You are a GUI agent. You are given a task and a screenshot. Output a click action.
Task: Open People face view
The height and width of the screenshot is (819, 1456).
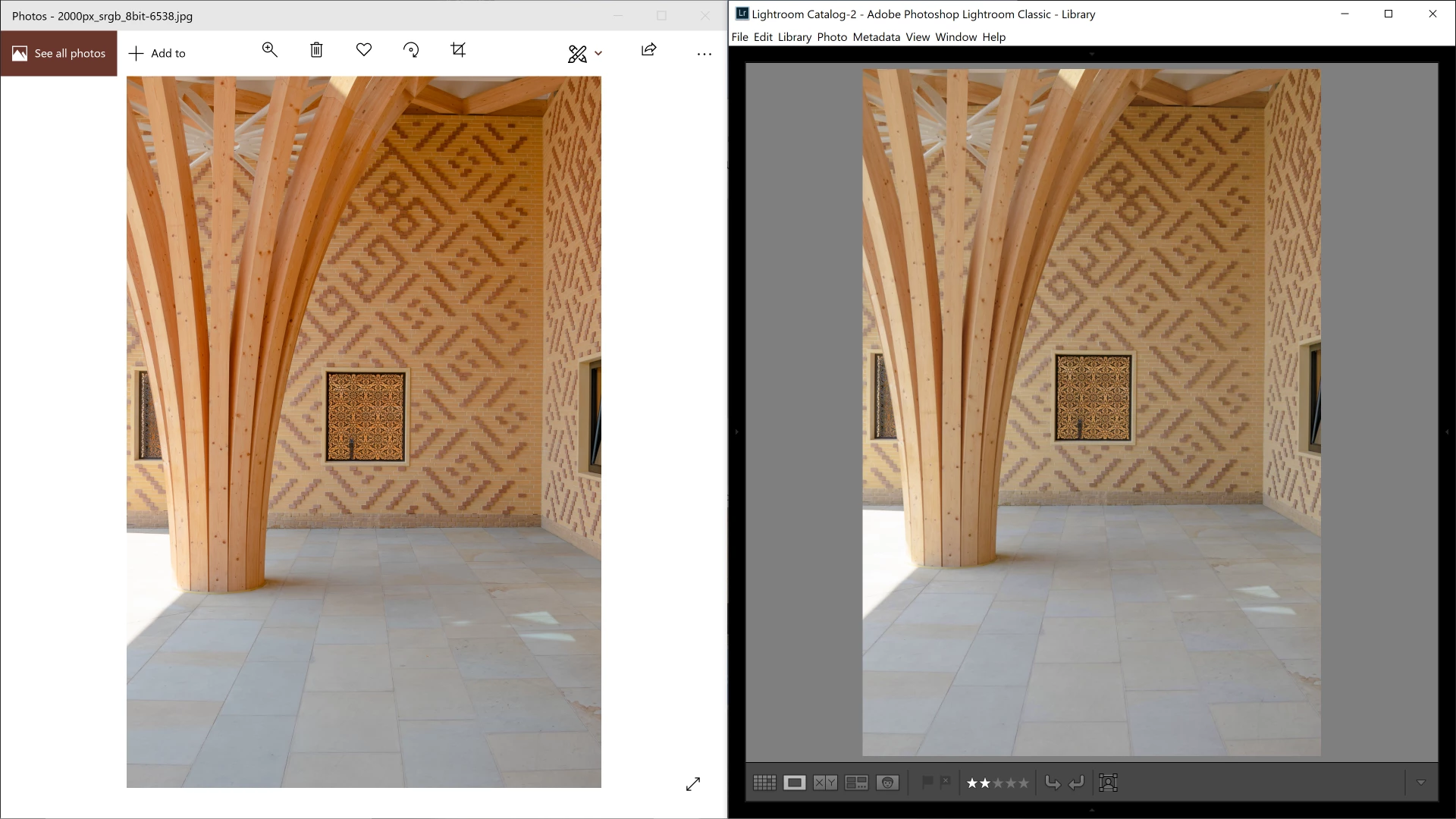tap(887, 783)
